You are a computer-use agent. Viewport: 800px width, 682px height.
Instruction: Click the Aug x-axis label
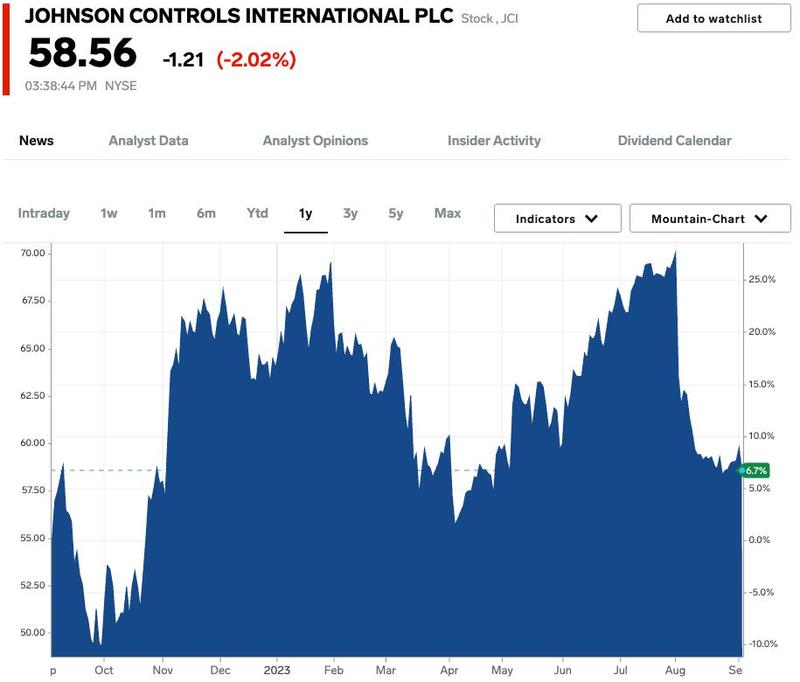[676, 670]
